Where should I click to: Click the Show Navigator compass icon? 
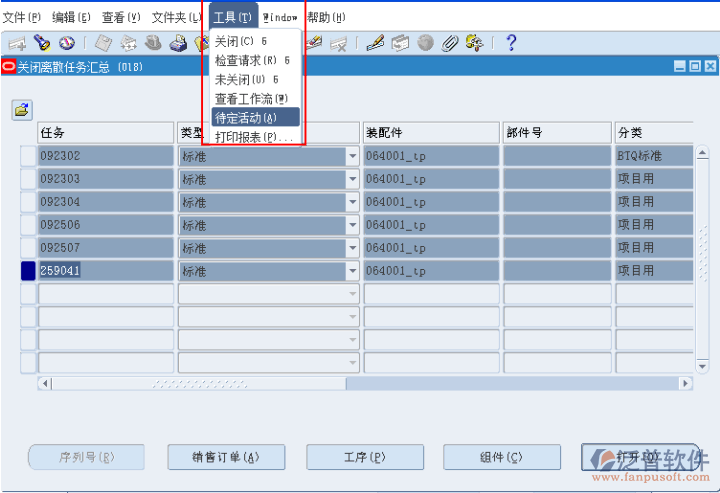67,43
